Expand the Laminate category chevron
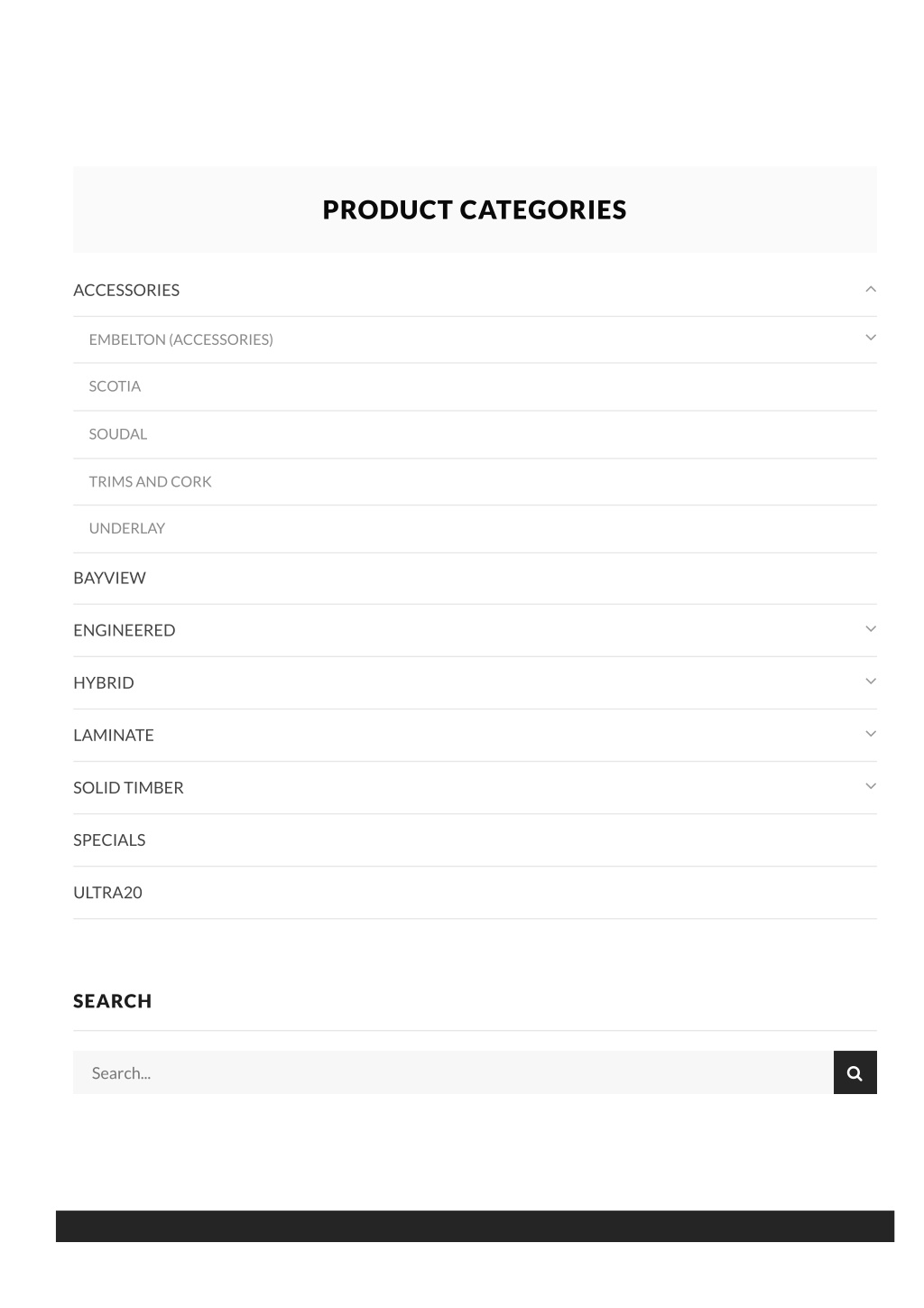The image size is (924, 1308). tap(871, 734)
